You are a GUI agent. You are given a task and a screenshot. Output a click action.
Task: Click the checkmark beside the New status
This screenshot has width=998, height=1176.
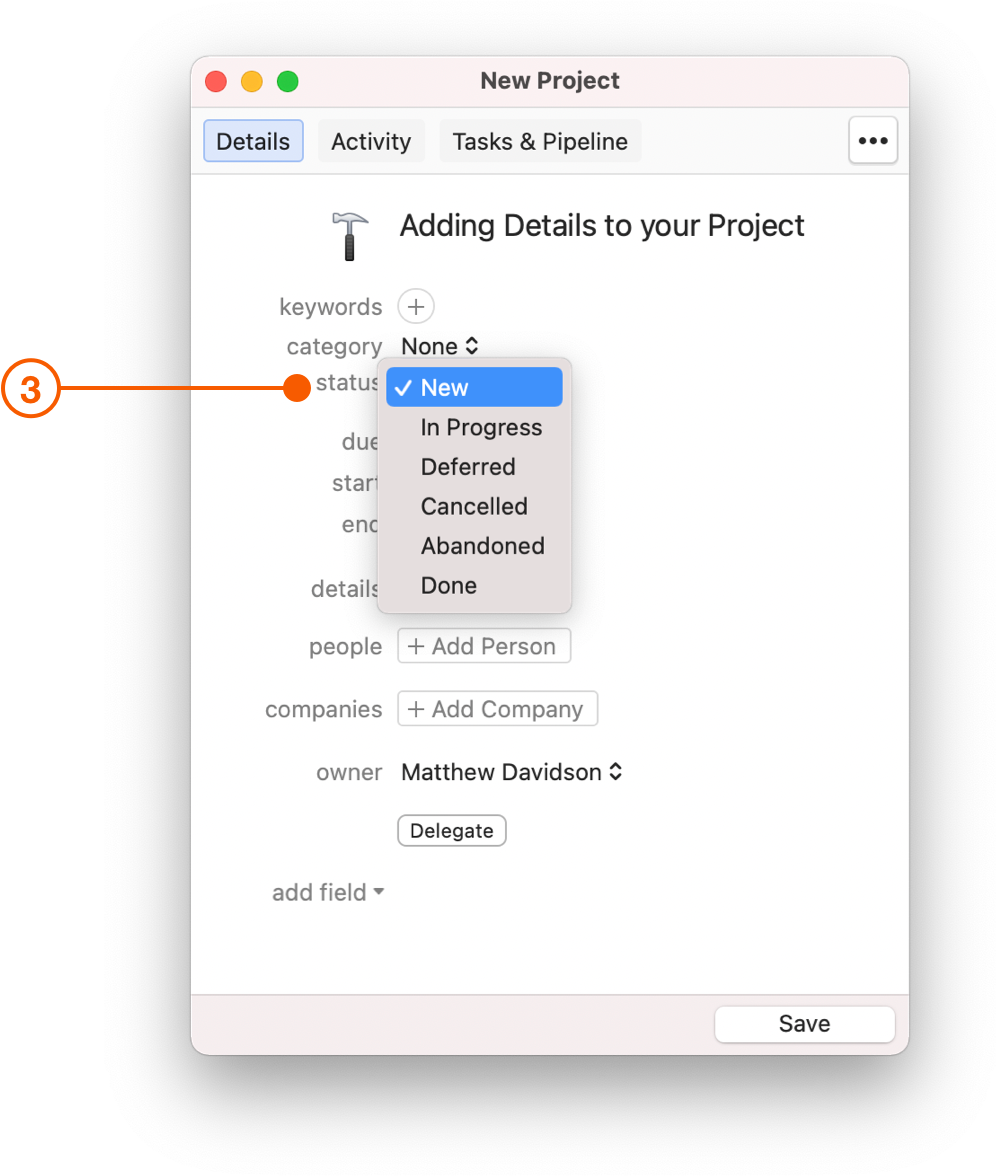coord(403,387)
